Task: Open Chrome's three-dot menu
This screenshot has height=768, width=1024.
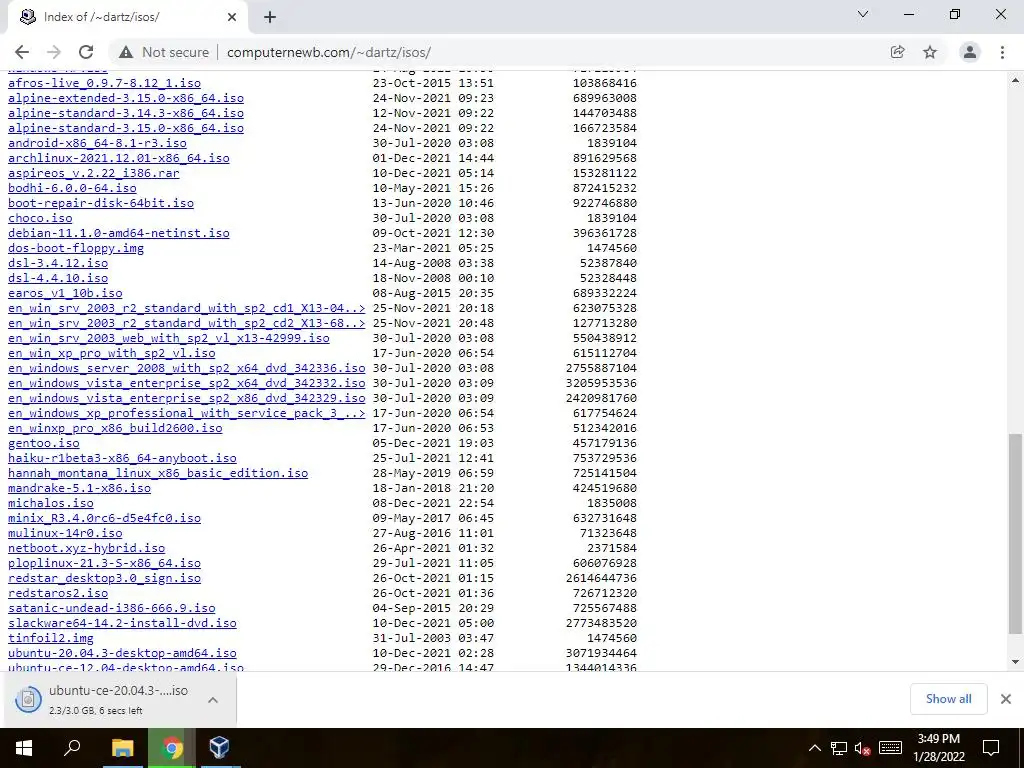Action: pyautogui.click(x=1002, y=52)
